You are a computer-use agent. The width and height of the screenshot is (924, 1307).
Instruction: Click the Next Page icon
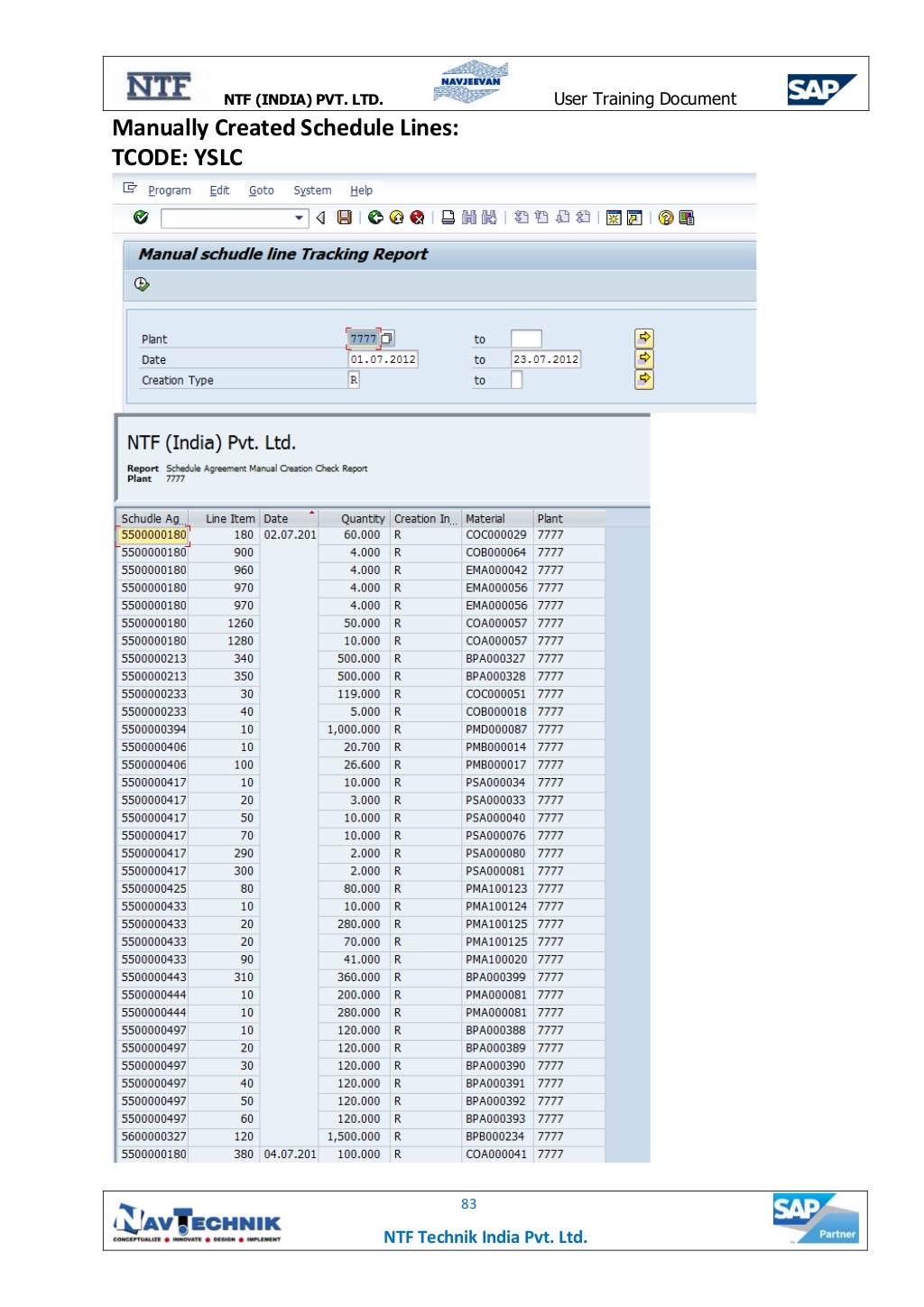[562, 218]
